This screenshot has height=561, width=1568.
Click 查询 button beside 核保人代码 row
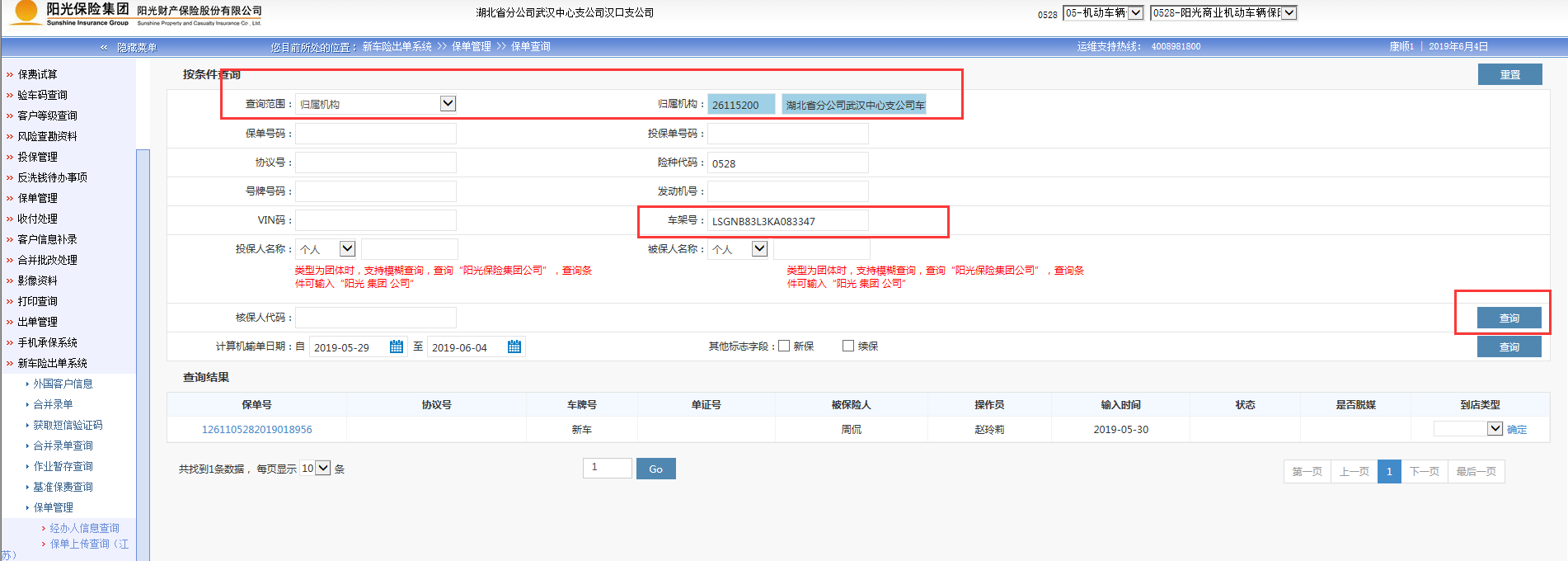pos(1509,318)
